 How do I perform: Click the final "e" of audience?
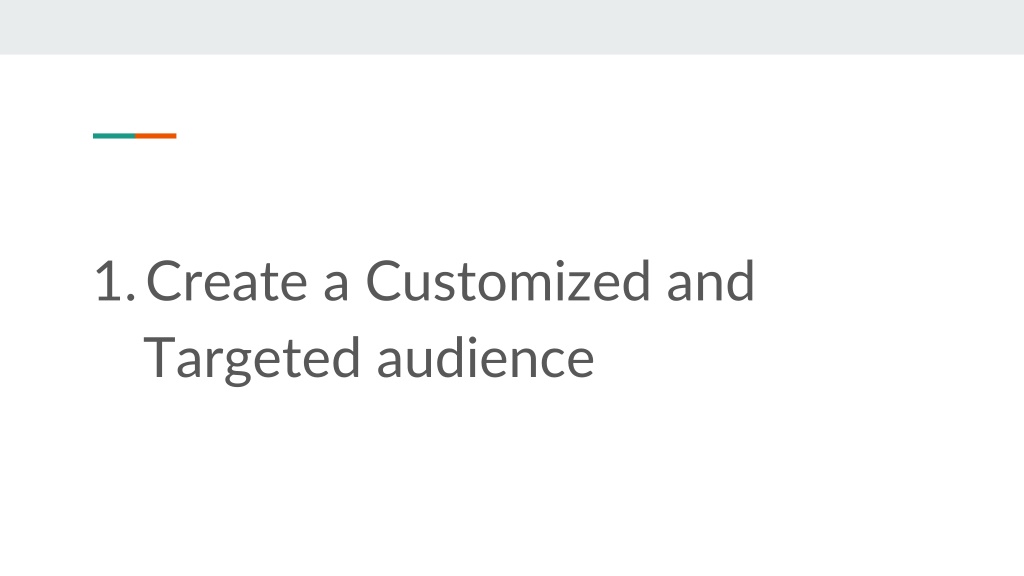coord(579,364)
